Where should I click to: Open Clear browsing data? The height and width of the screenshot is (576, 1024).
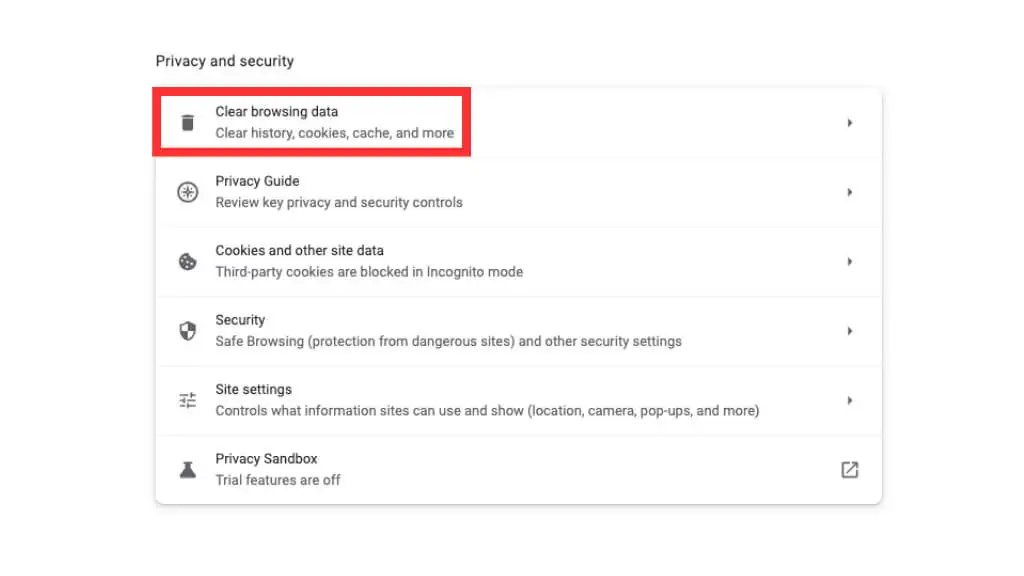point(277,112)
